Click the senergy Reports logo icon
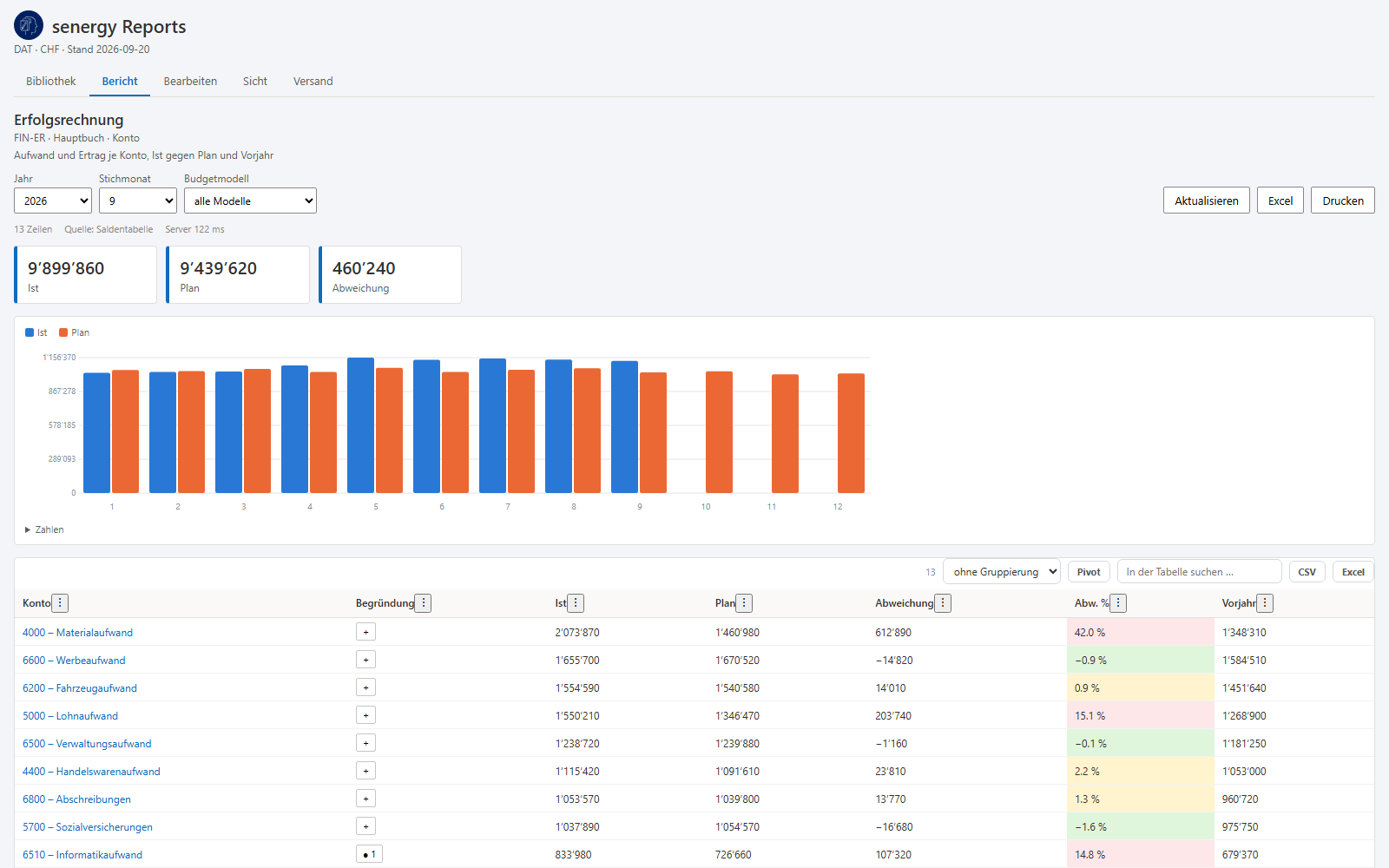Screen dimensions: 1389x868 coord(29,25)
